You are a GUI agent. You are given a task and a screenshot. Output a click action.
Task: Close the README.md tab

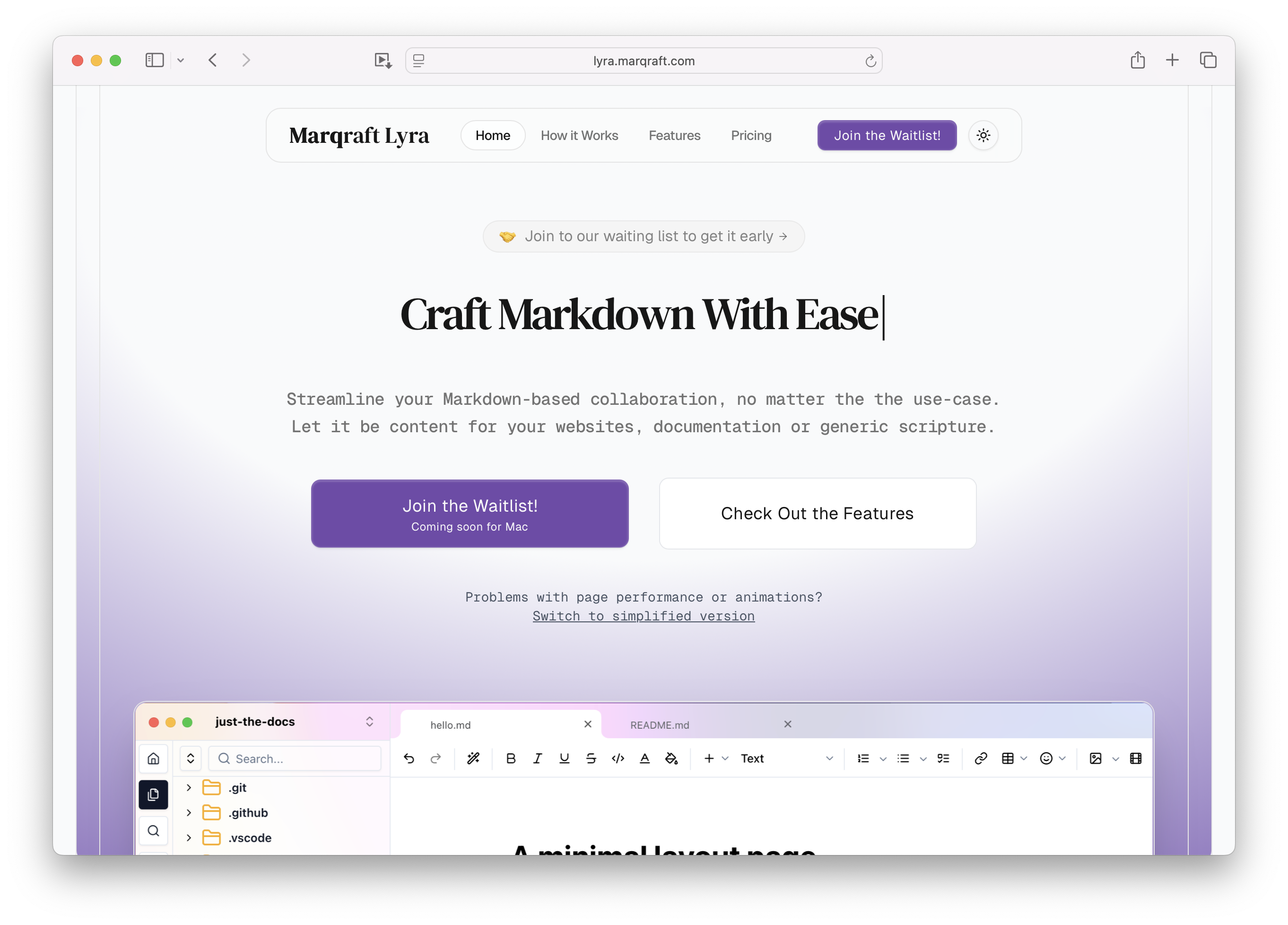(788, 724)
